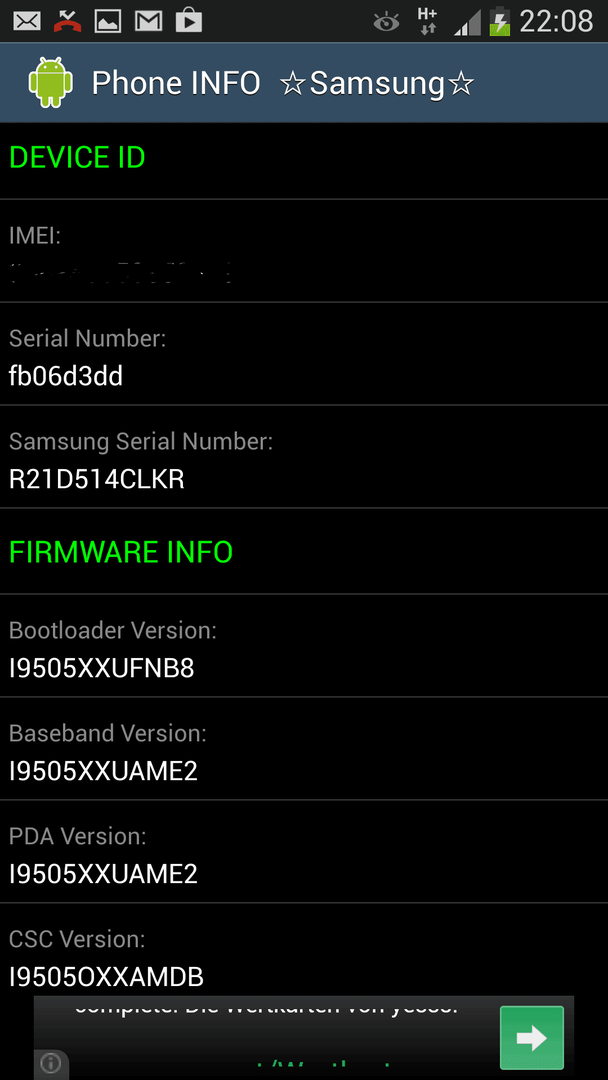This screenshot has height=1080, width=608.
Task: Select the PDA Version row
Action: tap(304, 852)
